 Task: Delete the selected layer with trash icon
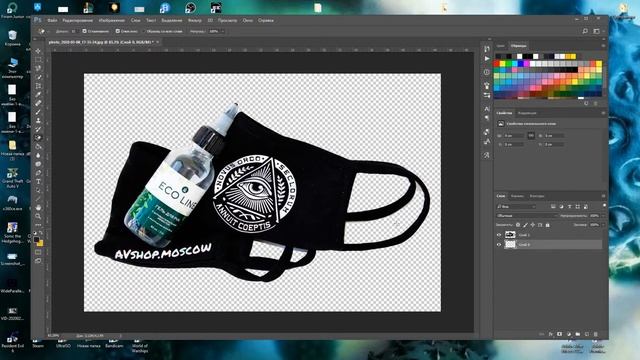(596, 334)
